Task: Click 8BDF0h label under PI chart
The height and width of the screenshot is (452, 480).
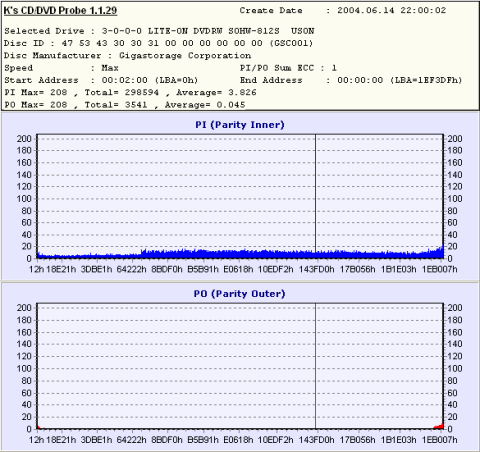Action: click(167, 269)
